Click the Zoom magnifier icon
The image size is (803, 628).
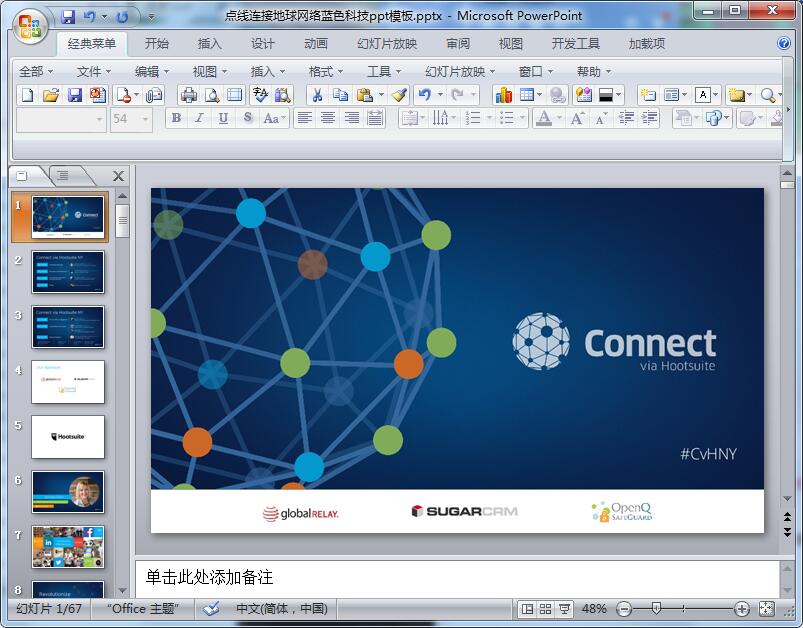[x=767, y=95]
